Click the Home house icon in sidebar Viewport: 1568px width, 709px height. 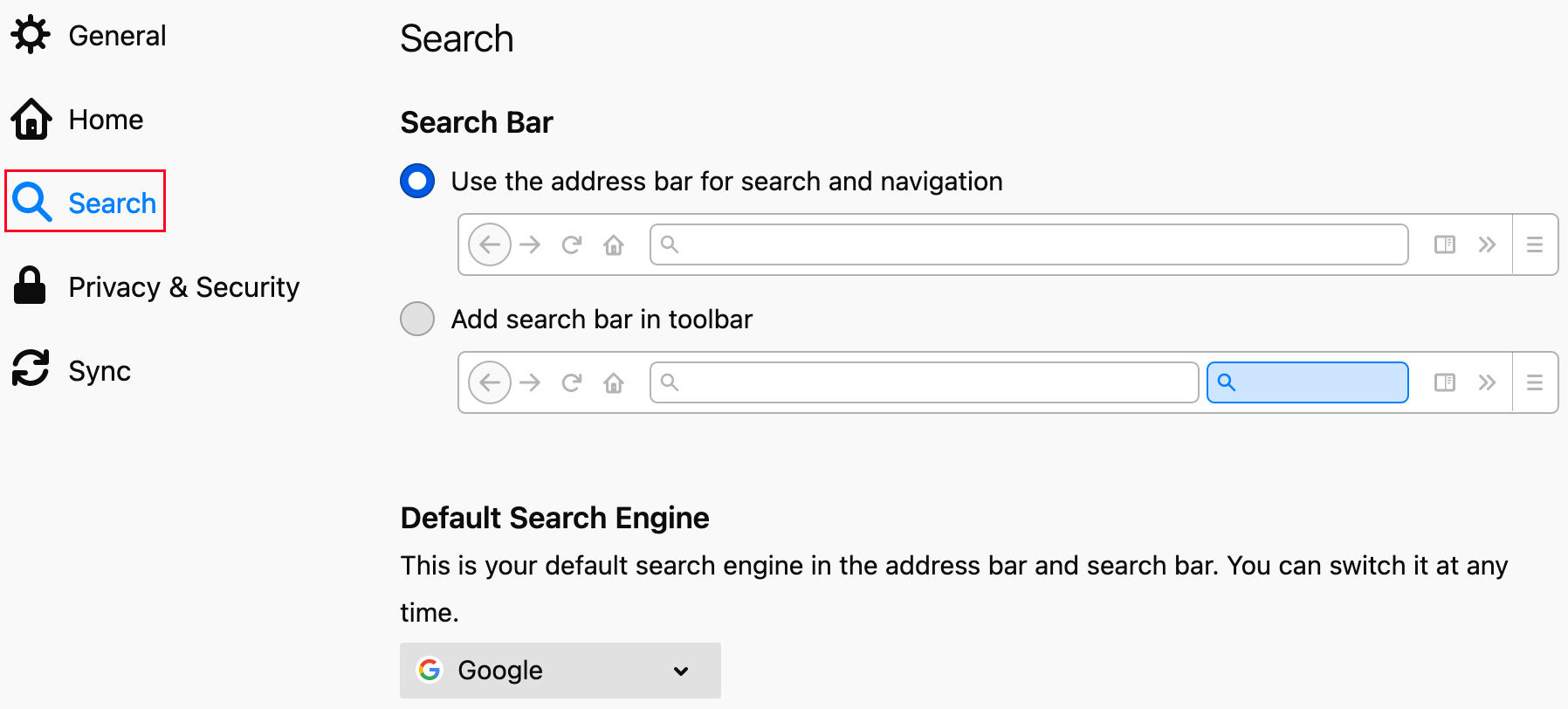(31, 119)
